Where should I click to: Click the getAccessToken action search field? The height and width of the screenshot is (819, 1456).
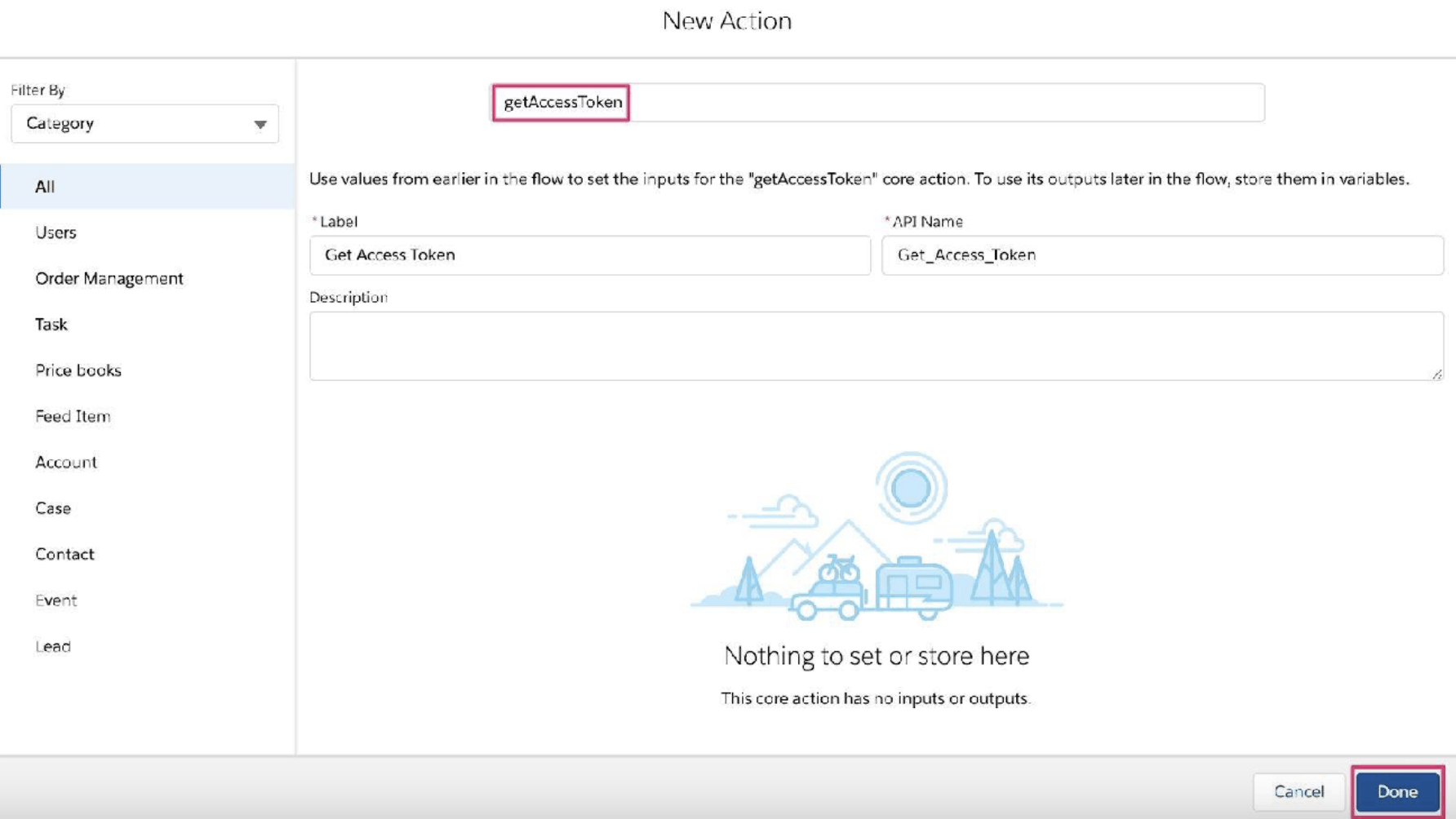pos(877,102)
